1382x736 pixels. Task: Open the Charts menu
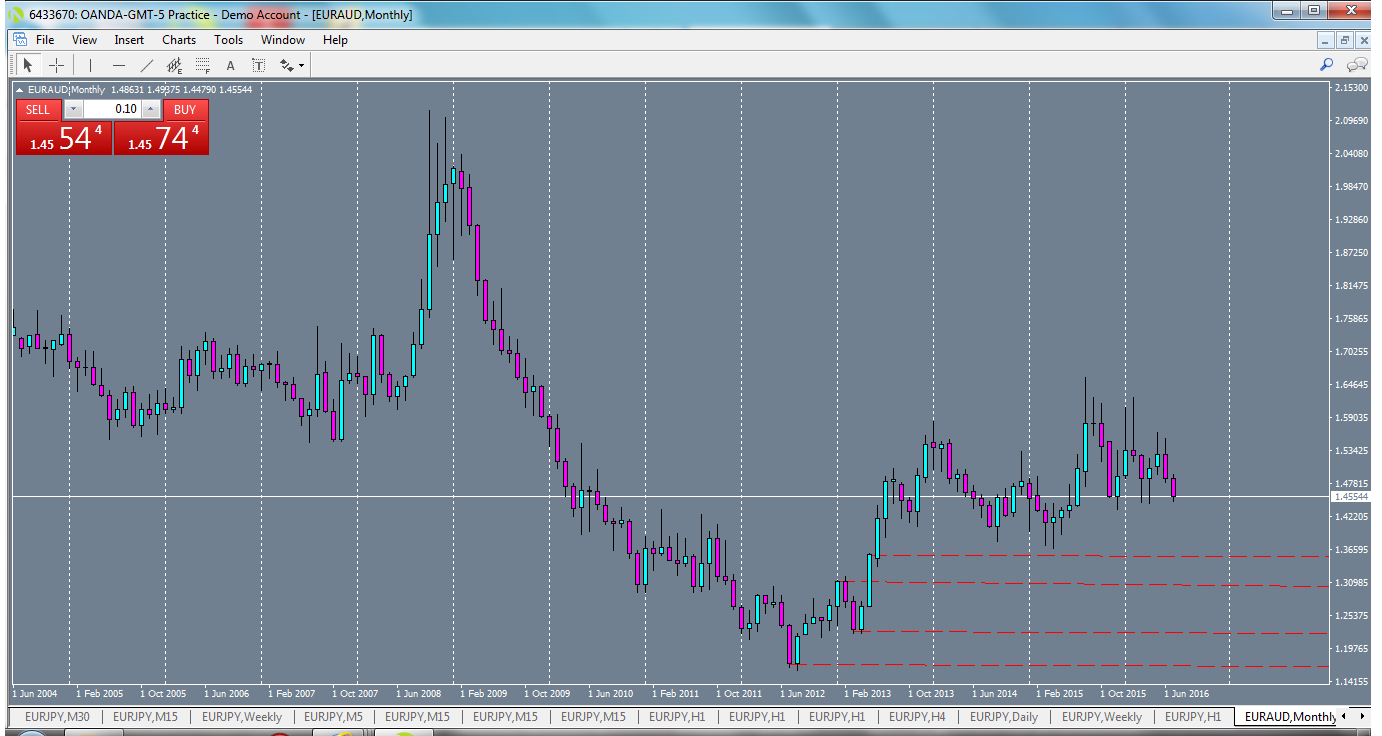coord(178,40)
